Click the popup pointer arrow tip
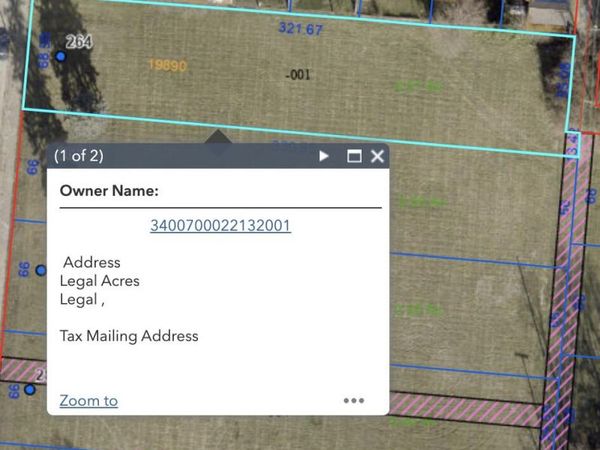This screenshot has height=450, width=600. pos(217,134)
